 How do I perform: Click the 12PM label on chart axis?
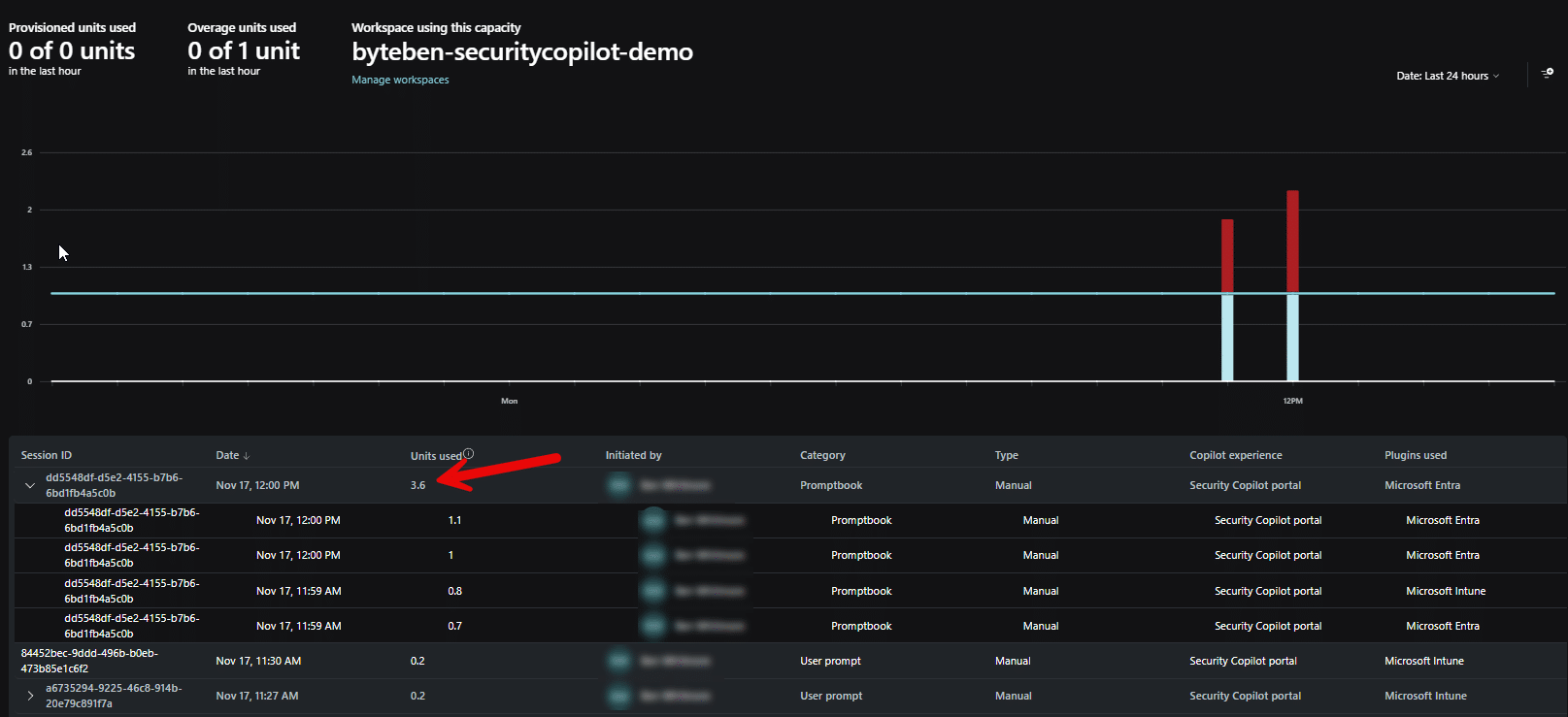pyautogui.click(x=1292, y=401)
